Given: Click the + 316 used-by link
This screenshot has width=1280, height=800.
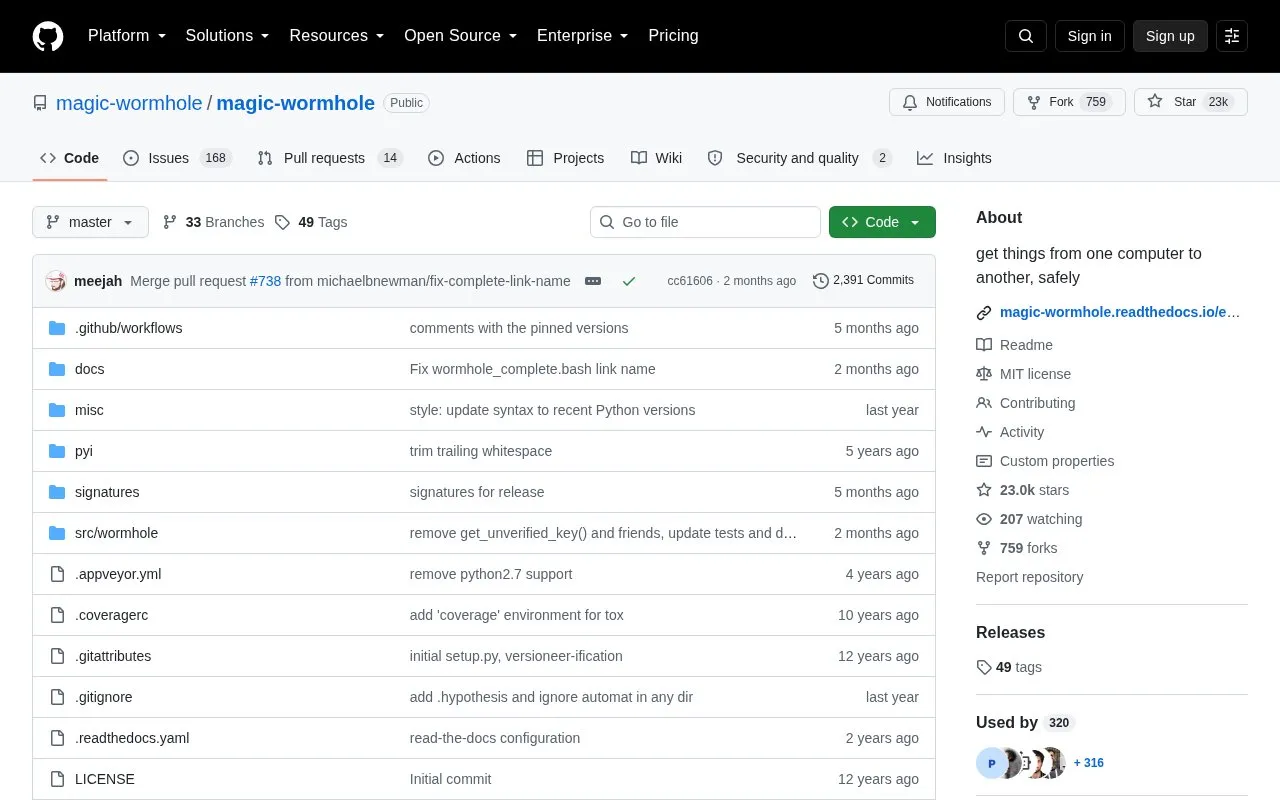Looking at the screenshot, I should 1089,763.
